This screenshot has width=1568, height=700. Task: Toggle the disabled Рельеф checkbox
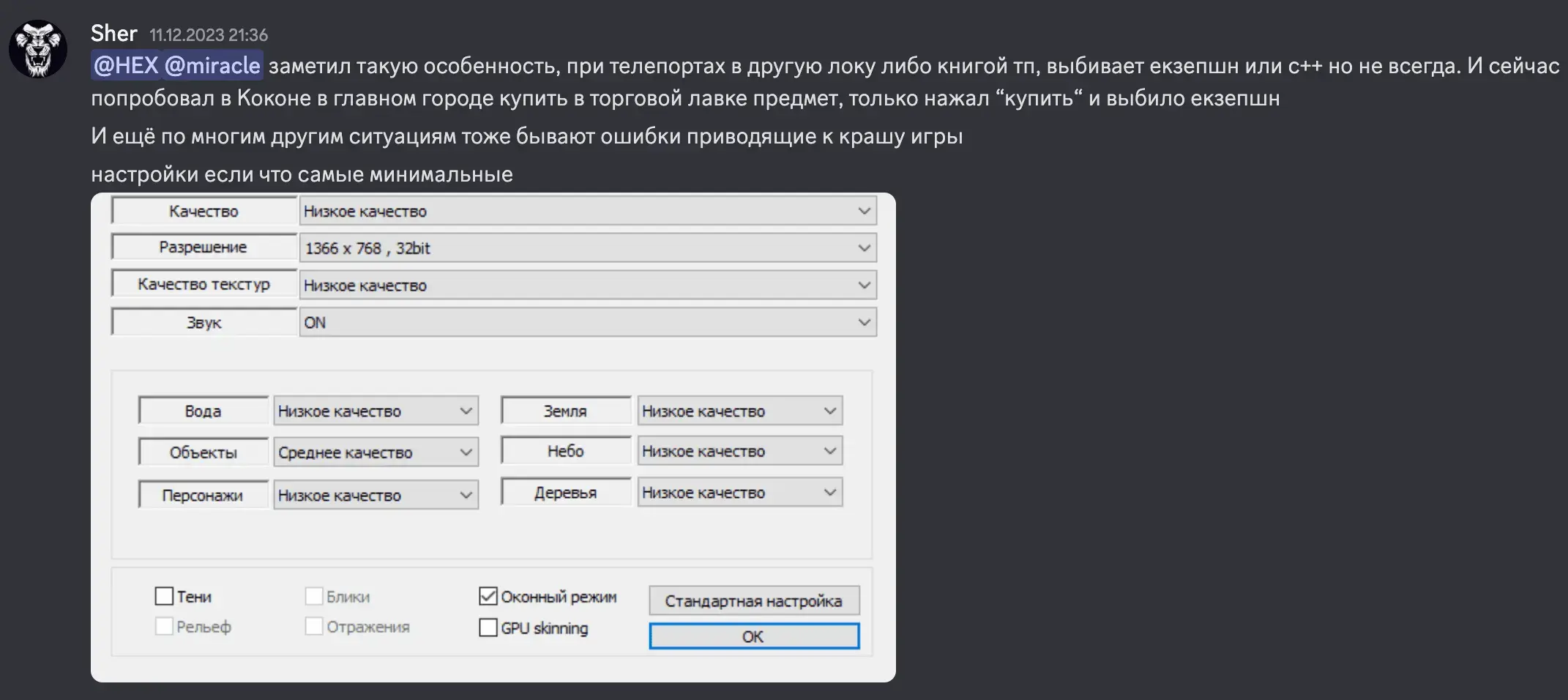click(x=164, y=626)
